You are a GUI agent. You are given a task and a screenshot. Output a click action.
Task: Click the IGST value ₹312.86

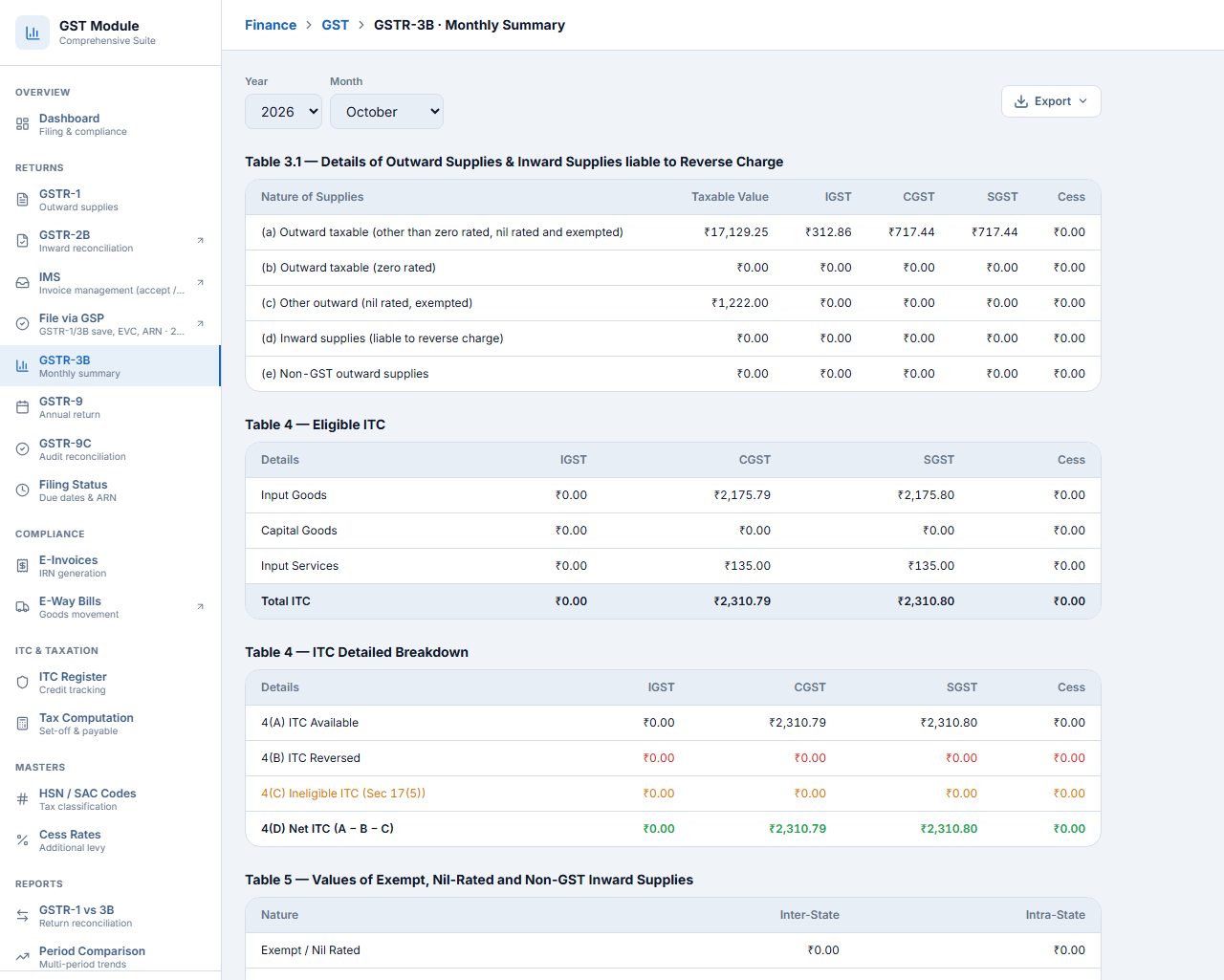pyautogui.click(x=828, y=232)
